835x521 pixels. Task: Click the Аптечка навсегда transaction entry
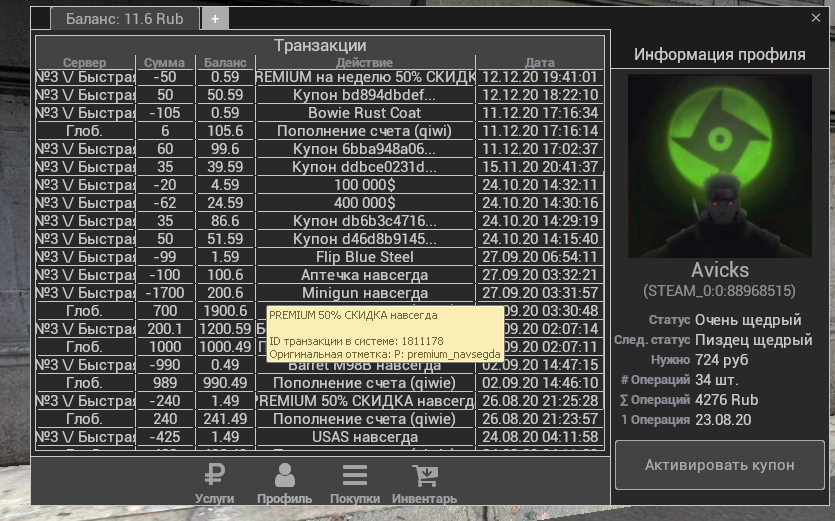click(364, 275)
